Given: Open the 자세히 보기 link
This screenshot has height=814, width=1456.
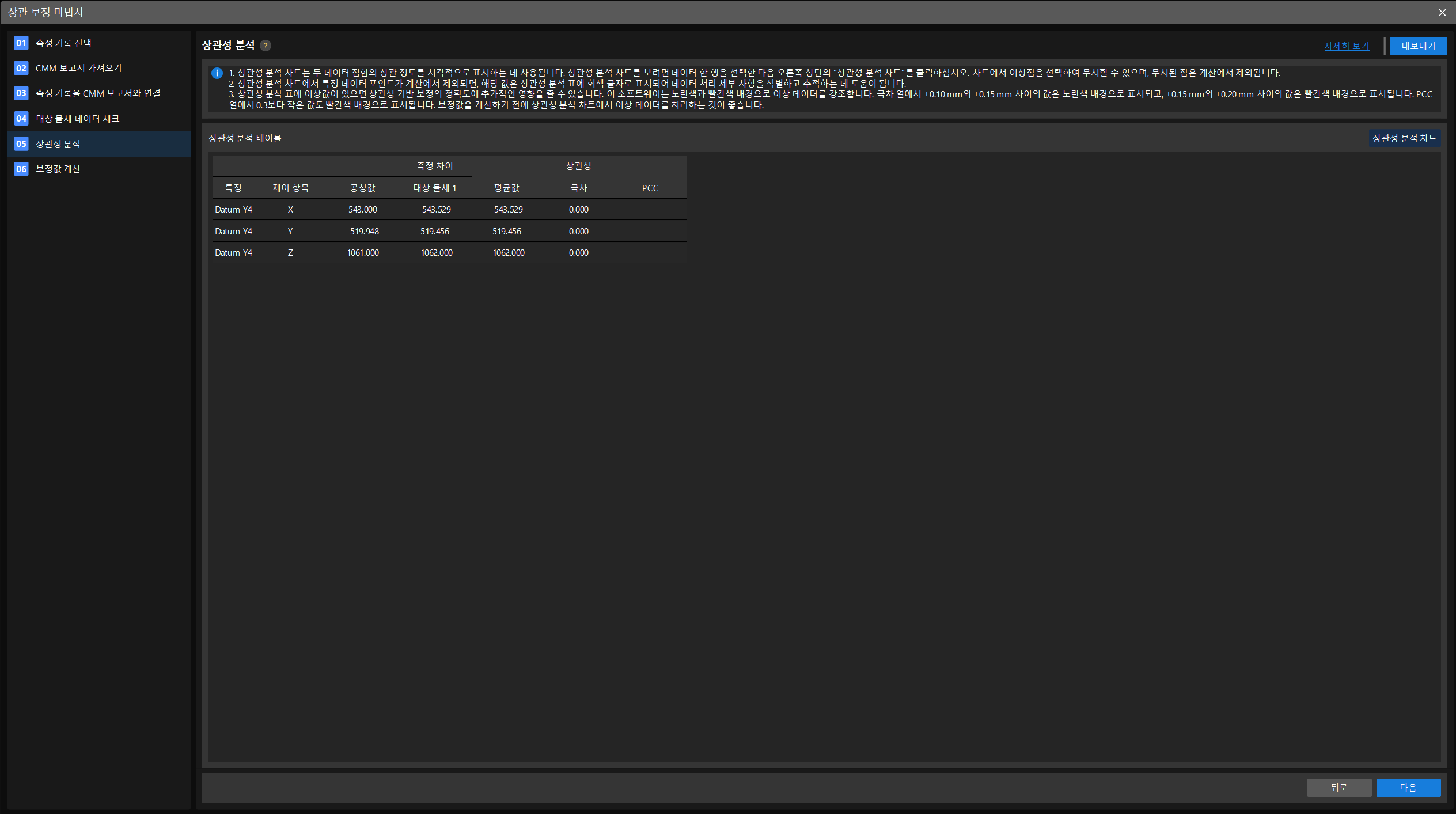Looking at the screenshot, I should click(x=1347, y=46).
